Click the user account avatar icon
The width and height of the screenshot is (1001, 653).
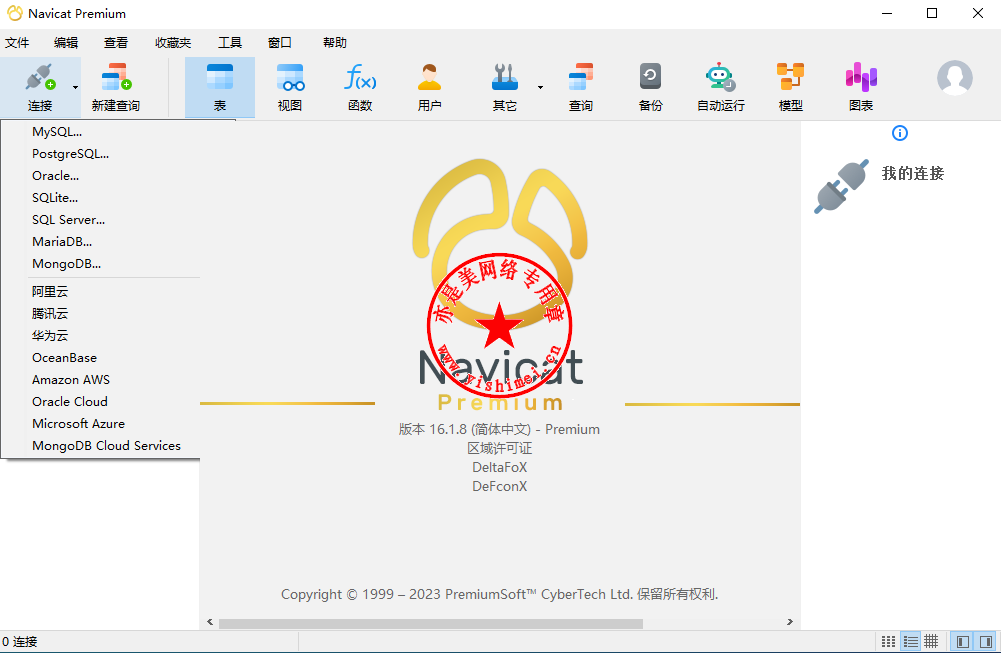[x=954, y=78]
